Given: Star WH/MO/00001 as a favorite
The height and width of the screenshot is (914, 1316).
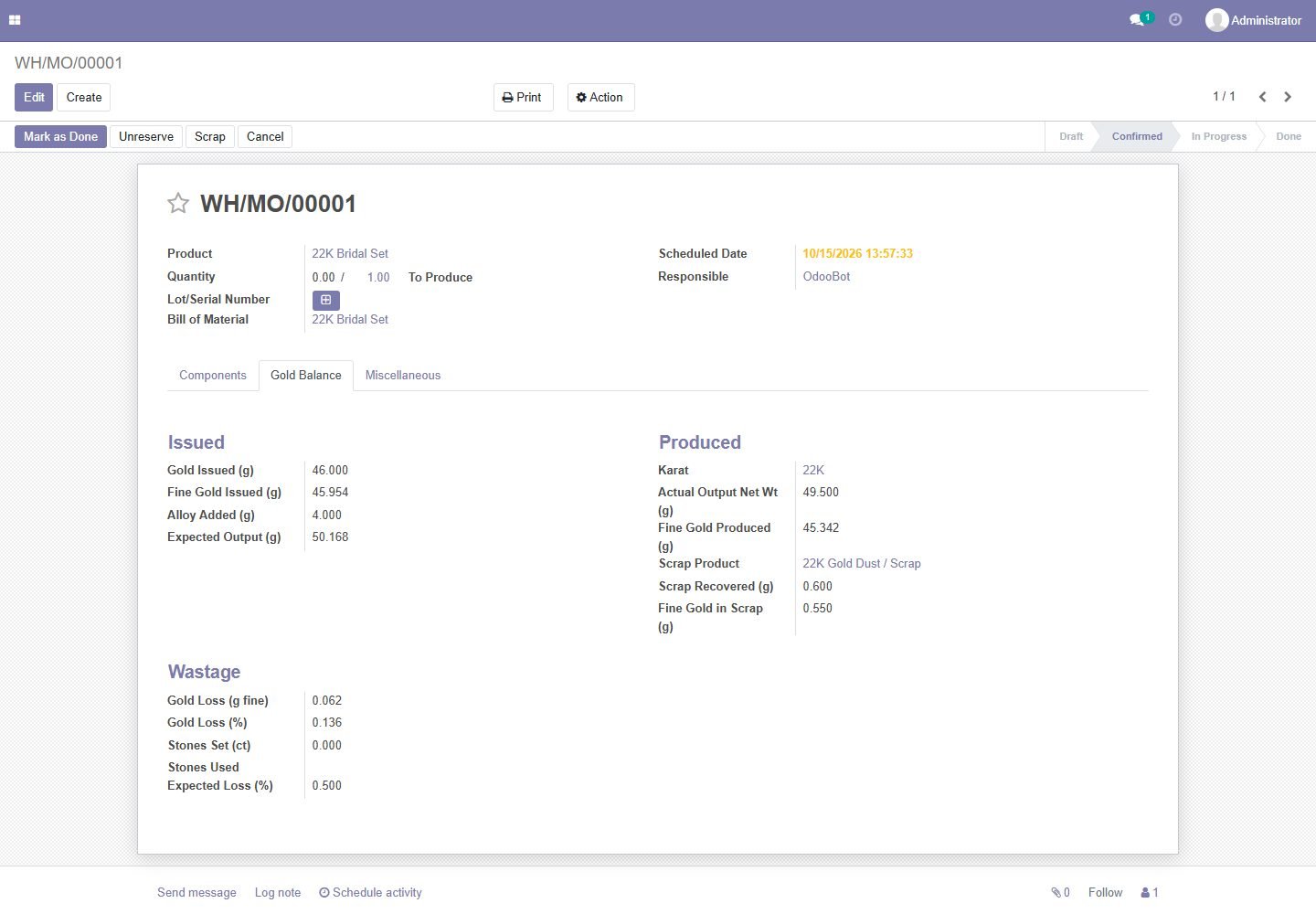Looking at the screenshot, I should [x=178, y=203].
